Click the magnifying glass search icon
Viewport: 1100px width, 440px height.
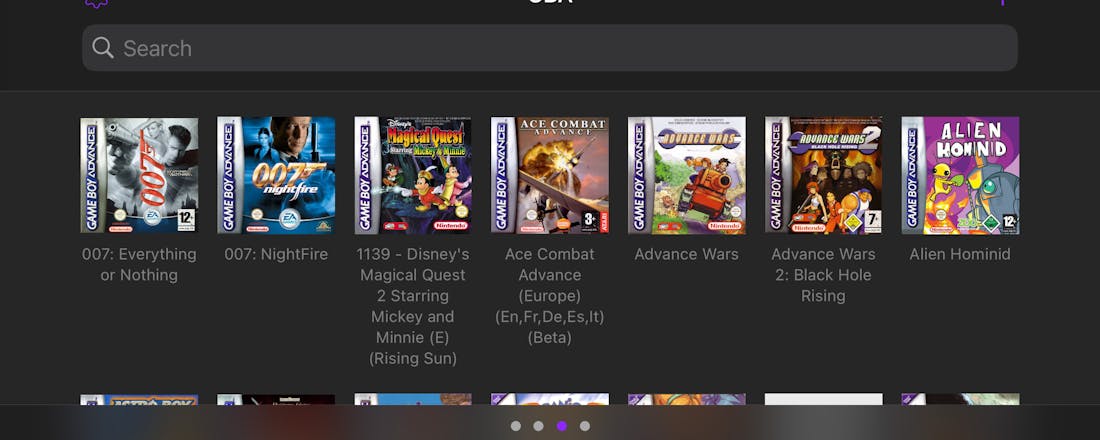tap(102, 48)
